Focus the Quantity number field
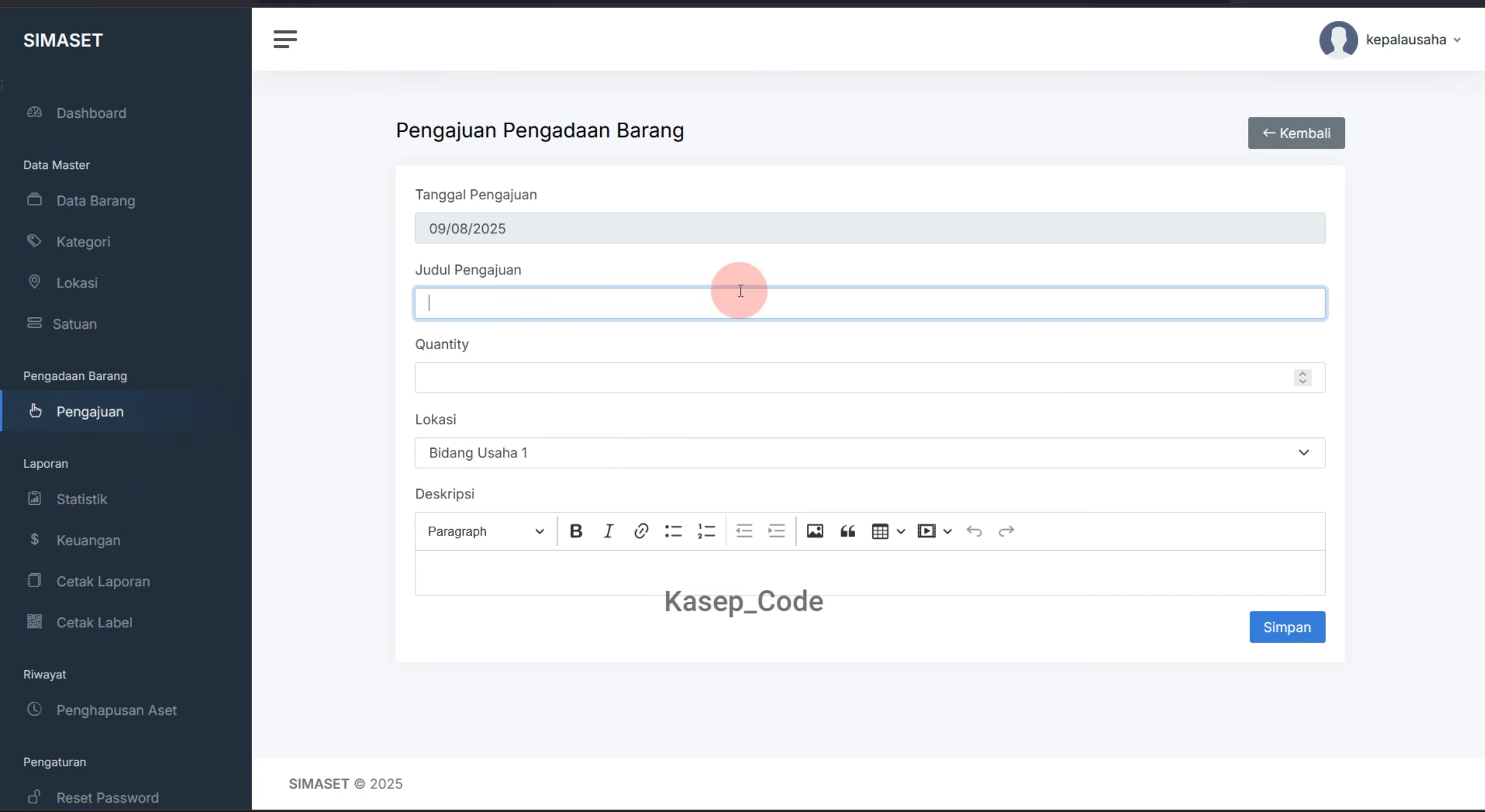The image size is (1485, 812). (870, 378)
